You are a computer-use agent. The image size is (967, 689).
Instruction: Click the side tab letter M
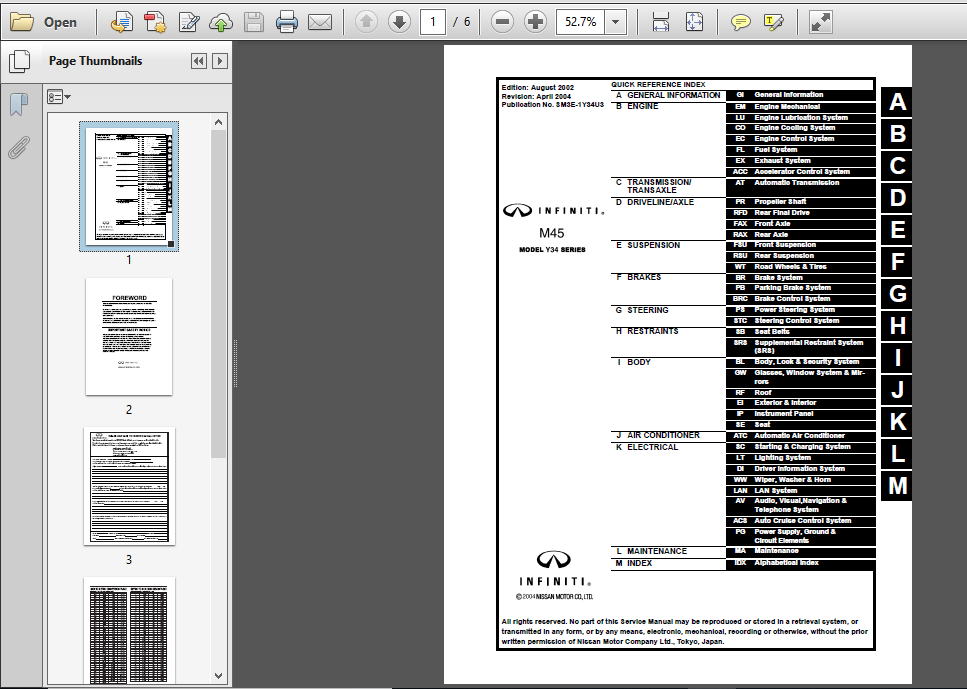pos(897,485)
